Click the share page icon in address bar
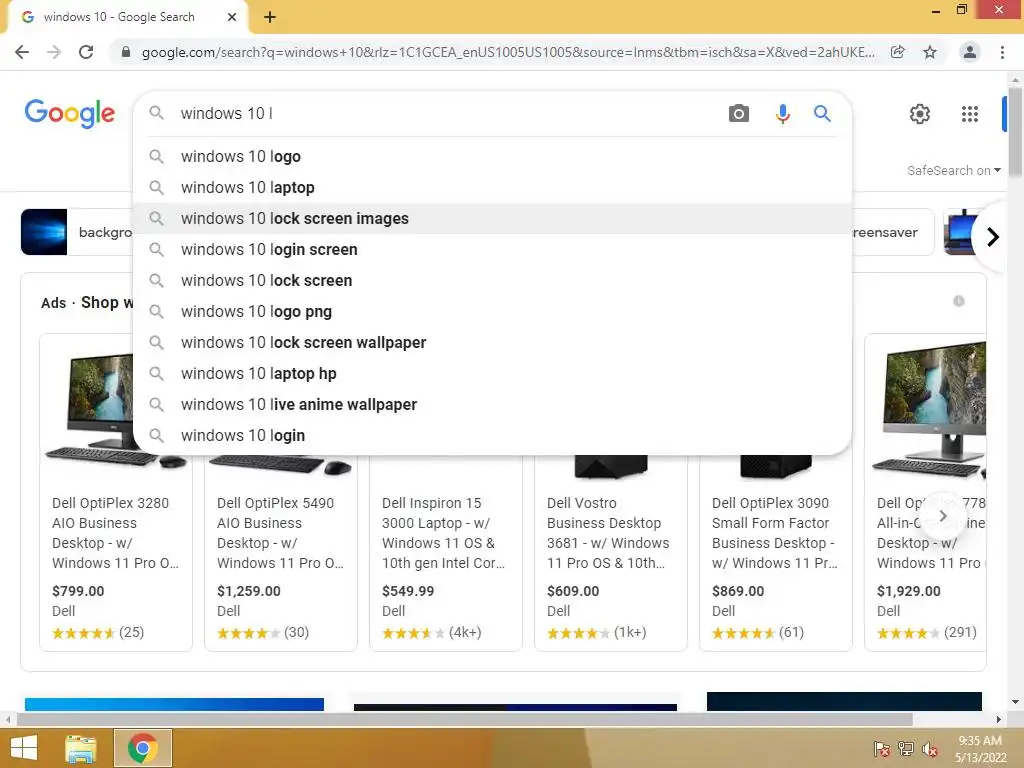This screenshot has width=1024, height=768. tap(898, 52)
